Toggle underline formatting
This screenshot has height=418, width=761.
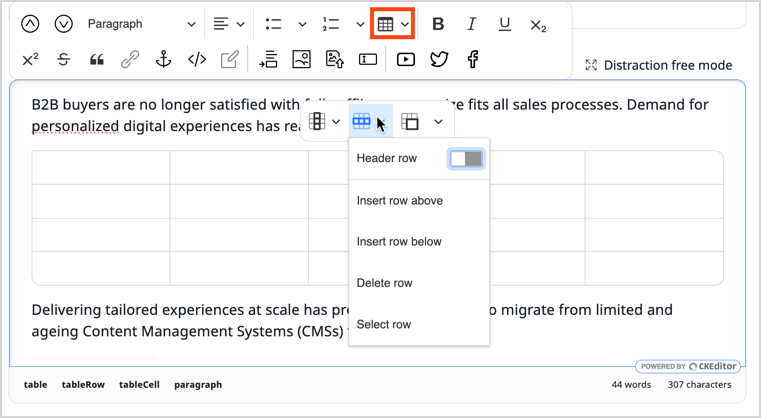(x=504, y=24)
